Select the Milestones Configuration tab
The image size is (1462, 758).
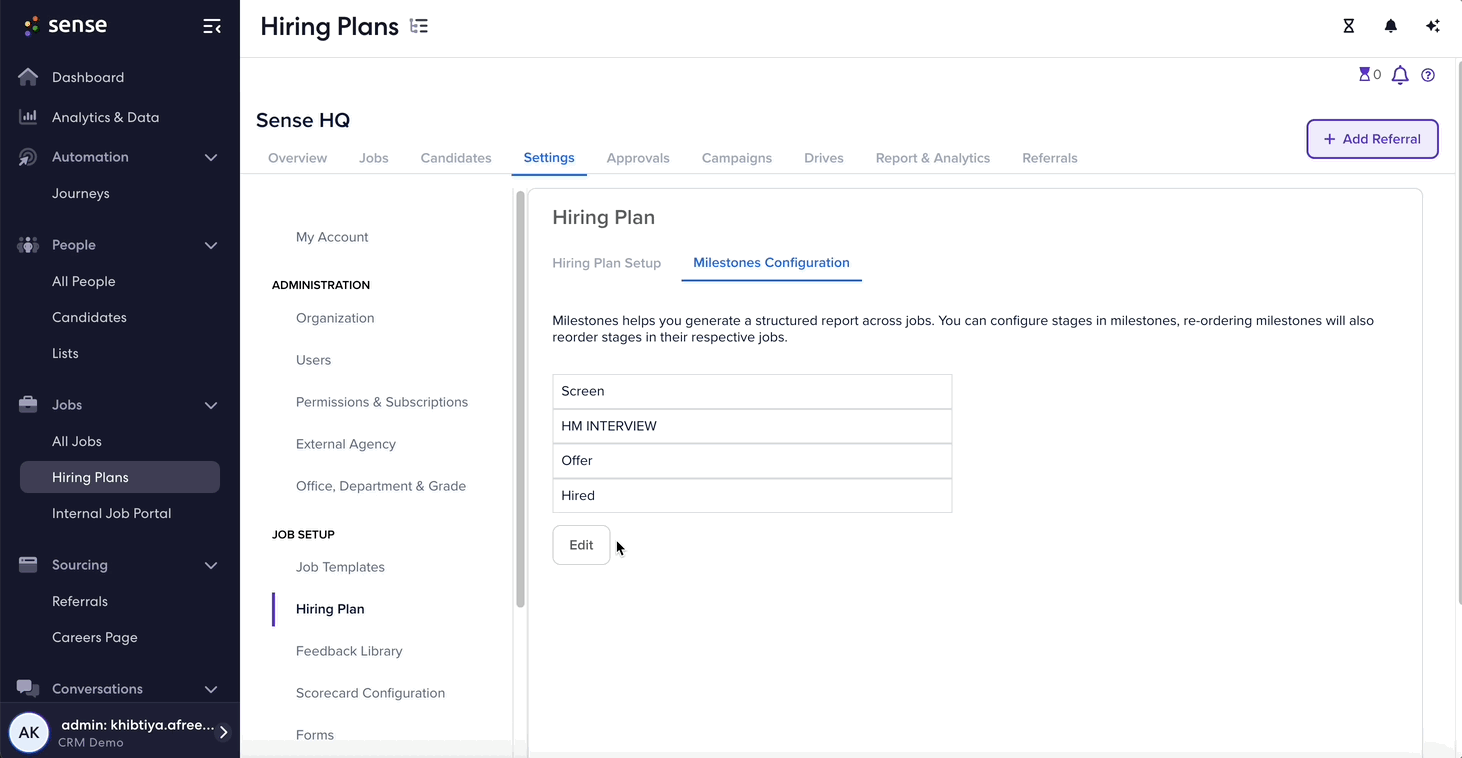click(771, 263)
